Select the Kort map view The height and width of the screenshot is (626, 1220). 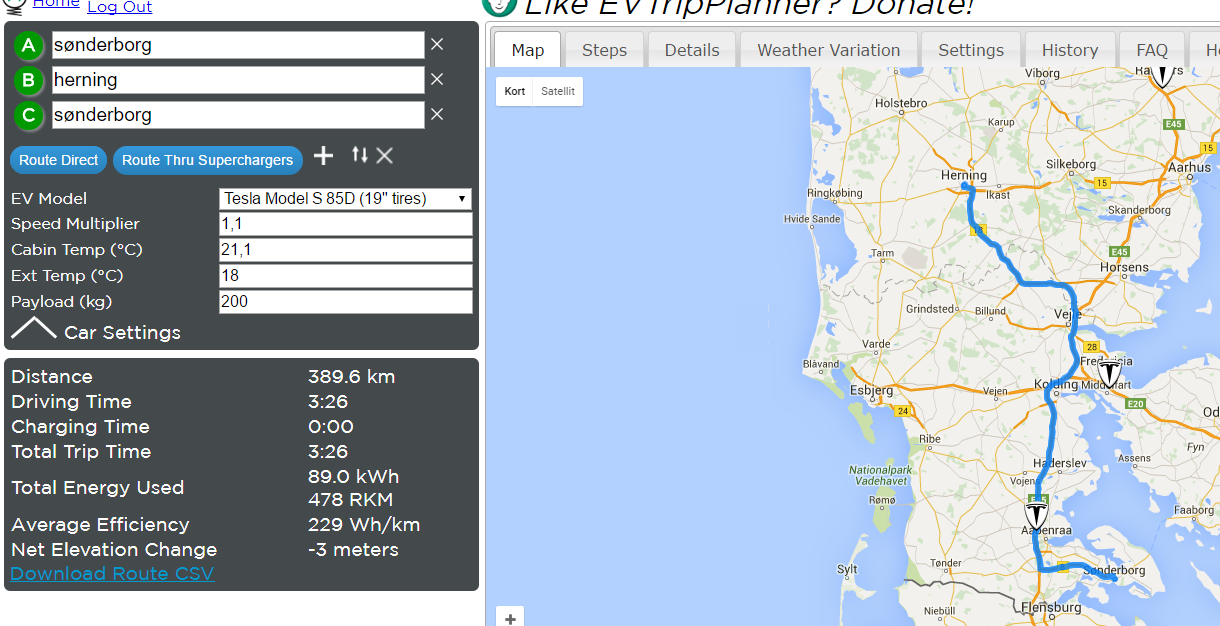pyautogui.click(x=515, y=91)
